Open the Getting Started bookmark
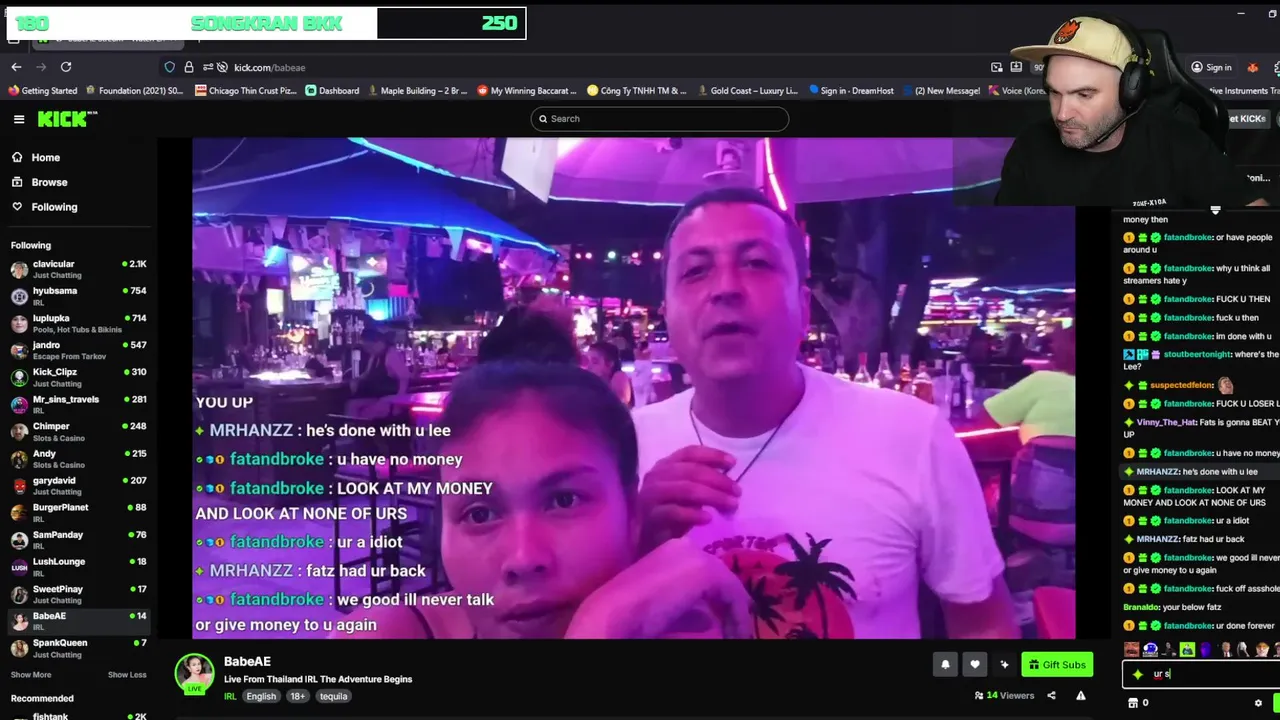The height and width of the screenshot is (720, 1280). click(x=43, y=91)
